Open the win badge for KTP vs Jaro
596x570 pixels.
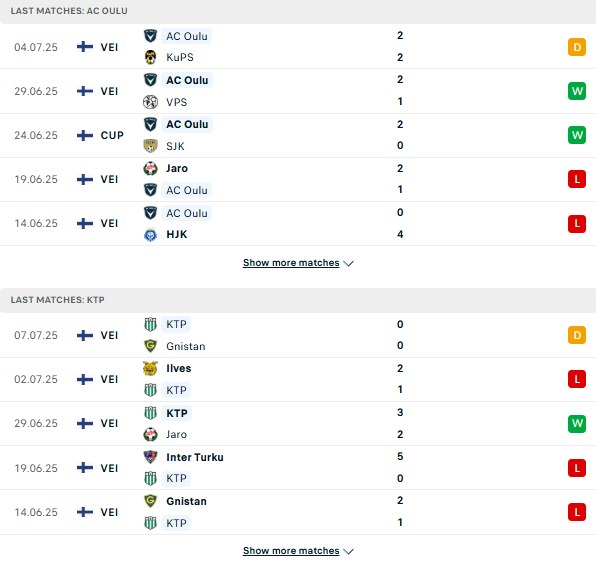(x=577, y=423)
